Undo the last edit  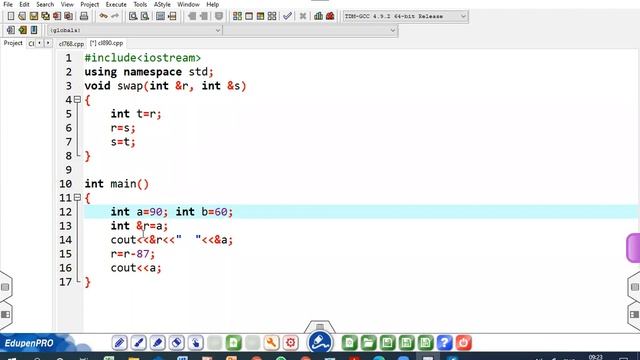pyautogui.click(x=103, y=16)
